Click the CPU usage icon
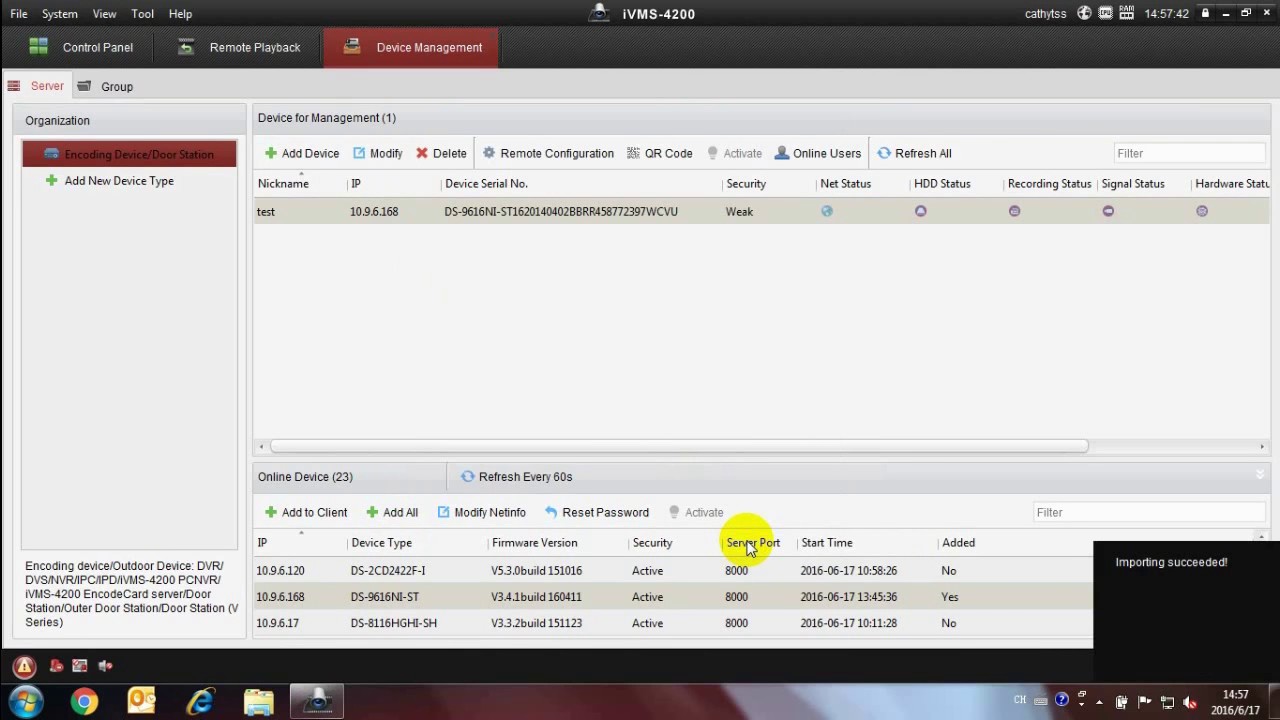The width and height of the screenshot is (1280, 720). point(1106,14)
